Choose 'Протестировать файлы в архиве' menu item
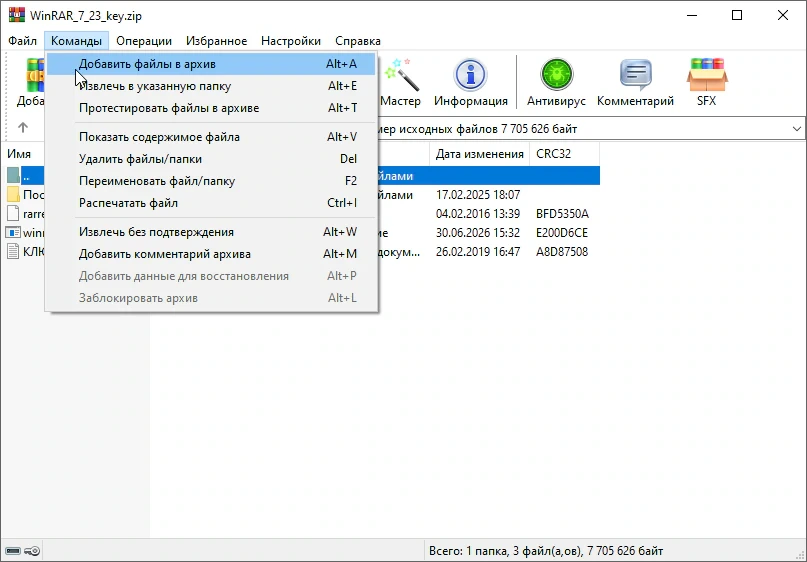Viewport: 807px width, 562px height. coord(212,108)
